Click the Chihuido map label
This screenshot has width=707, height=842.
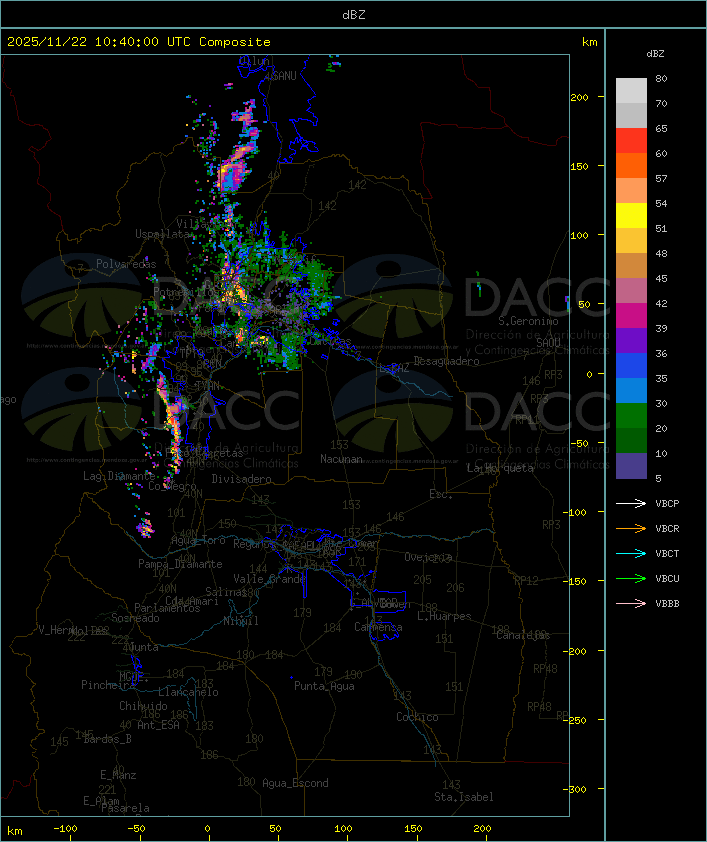(x=143, y=706)
